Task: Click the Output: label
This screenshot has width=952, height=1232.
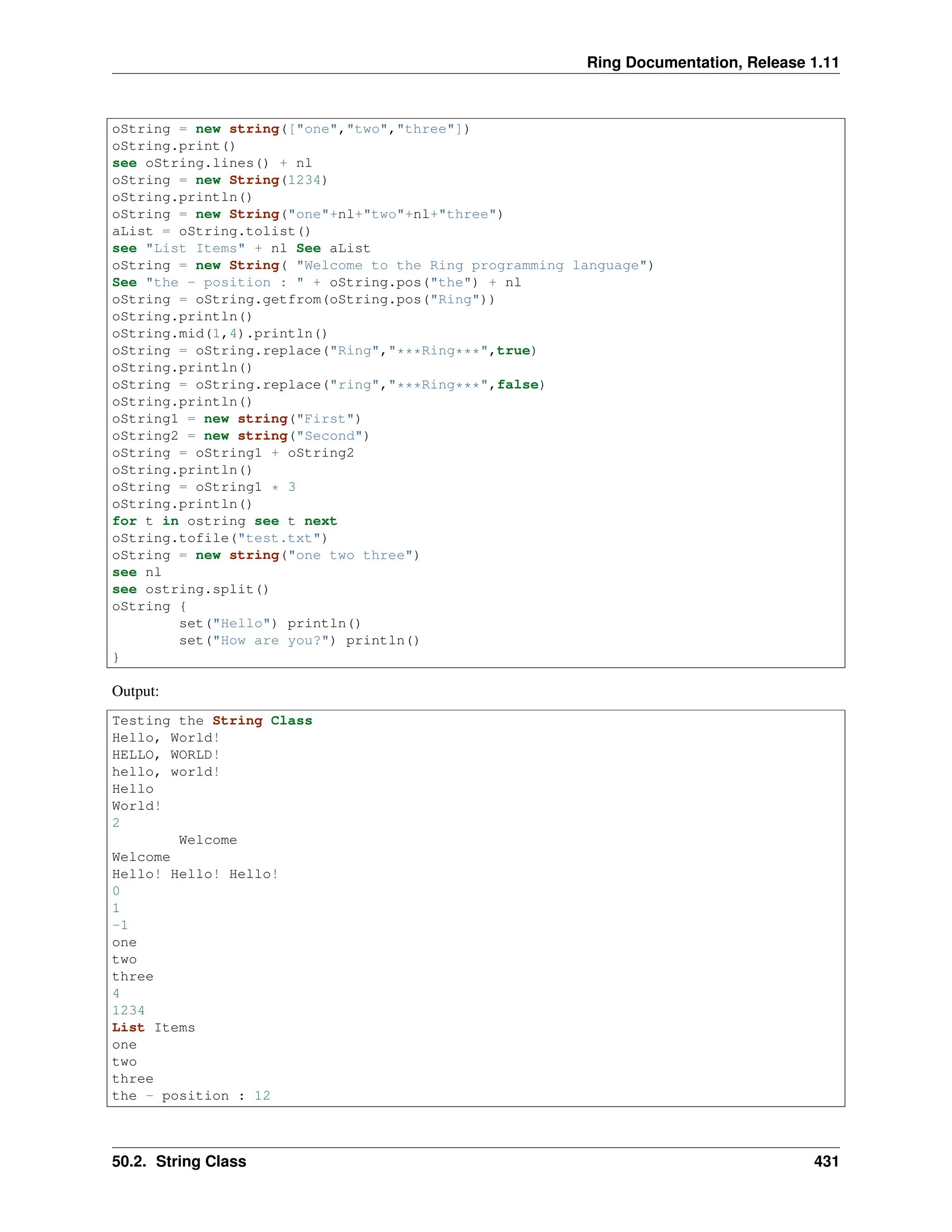Action: (135, 691)
